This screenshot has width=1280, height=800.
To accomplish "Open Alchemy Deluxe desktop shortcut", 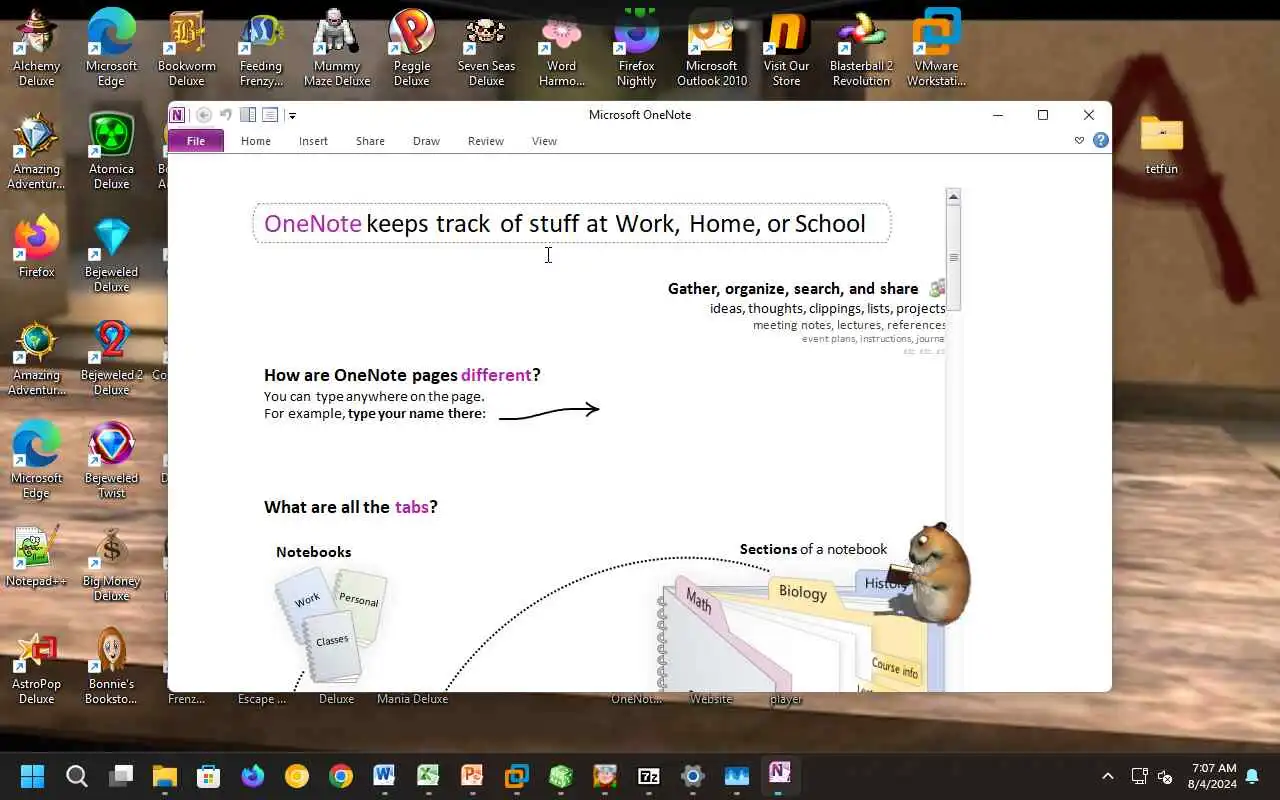I will pyautogui.click(x=36, y=48).
